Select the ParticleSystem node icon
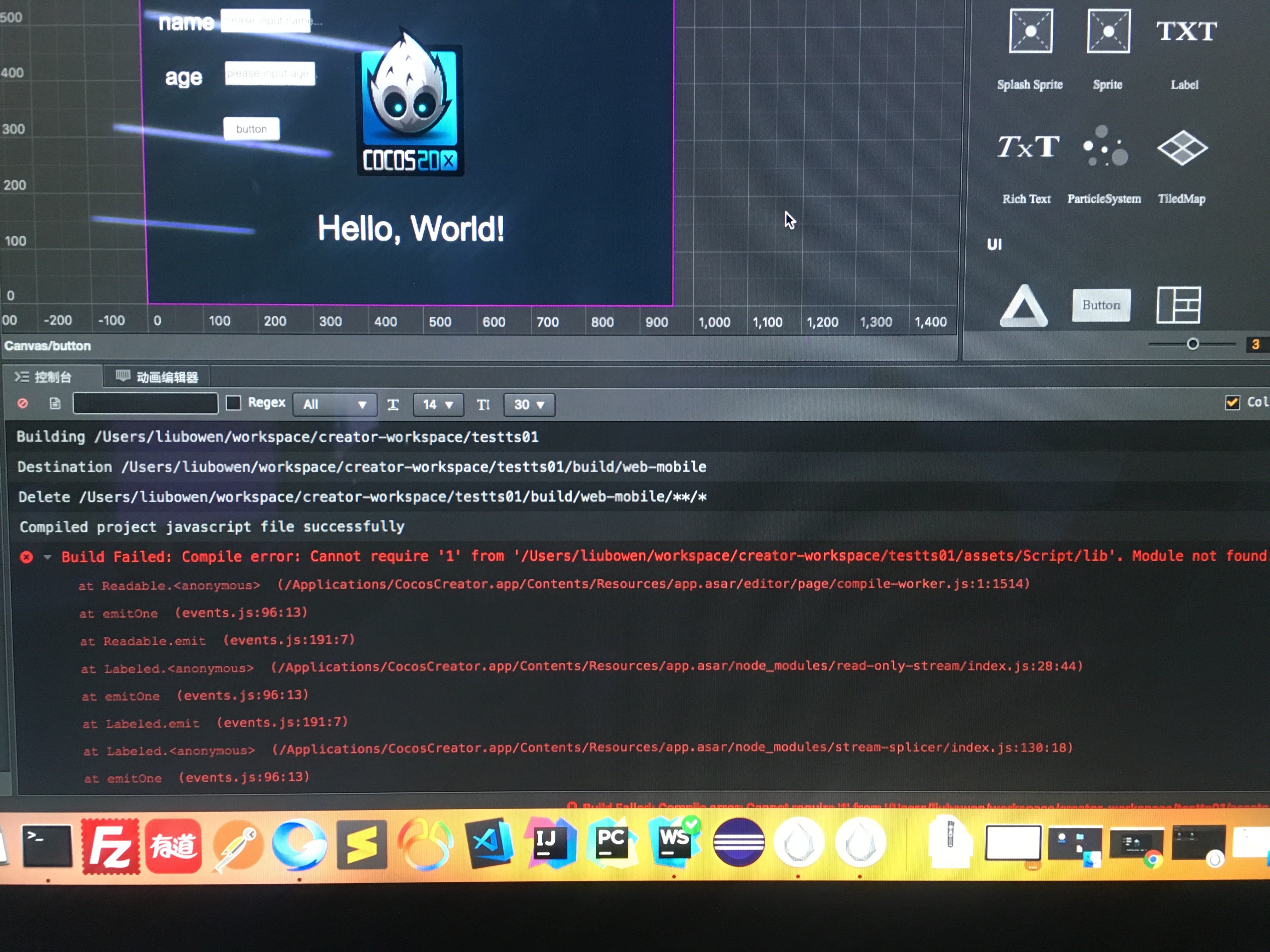 [1105, 147]
